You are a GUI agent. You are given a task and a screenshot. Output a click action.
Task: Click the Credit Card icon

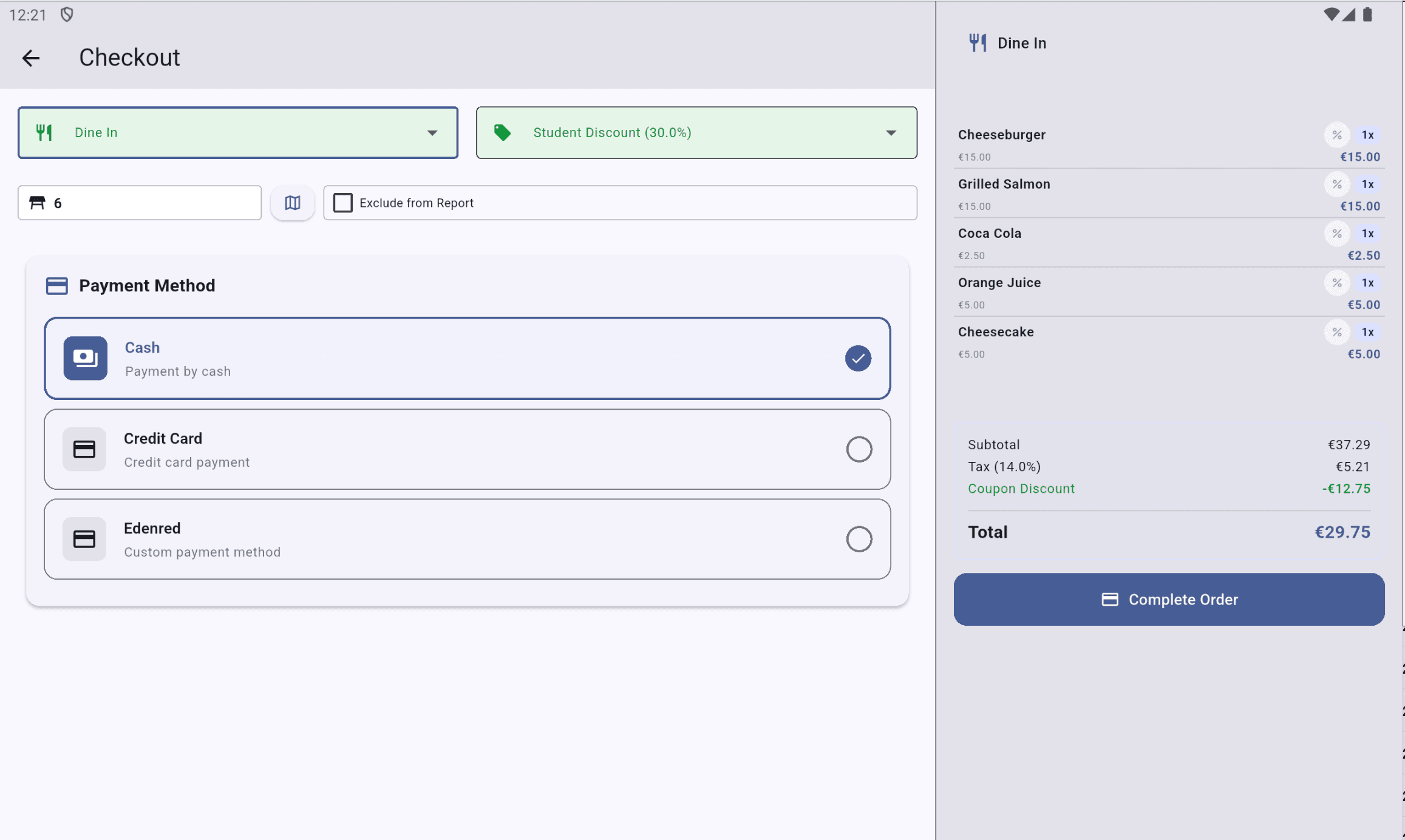[x=84, y=449]
